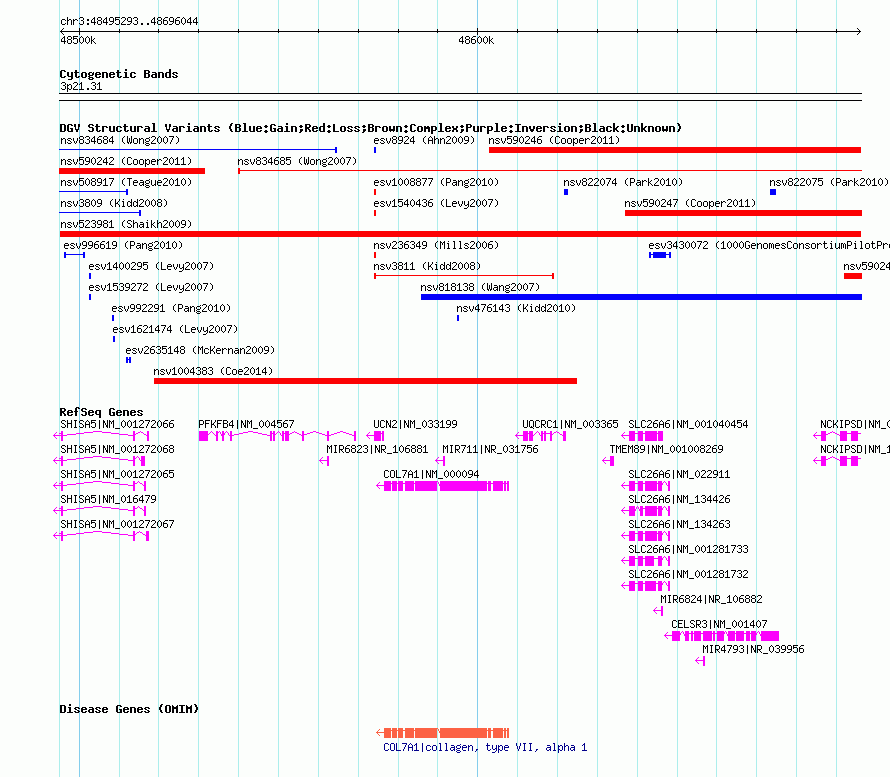Click SHISA5|NM_001272065 transcript label
890x777 pixels.
[117, 474]
